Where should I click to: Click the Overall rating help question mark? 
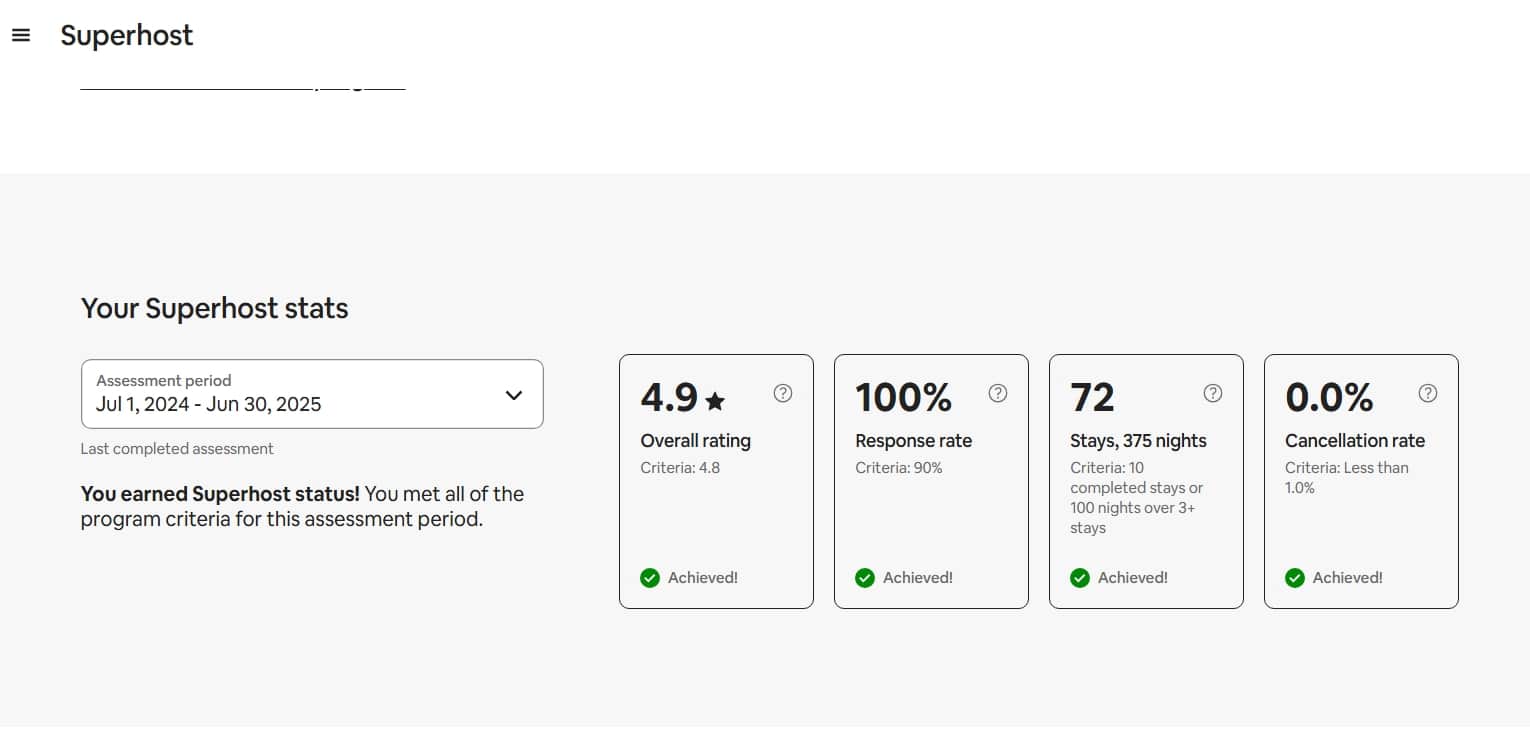tap(783, 393)
